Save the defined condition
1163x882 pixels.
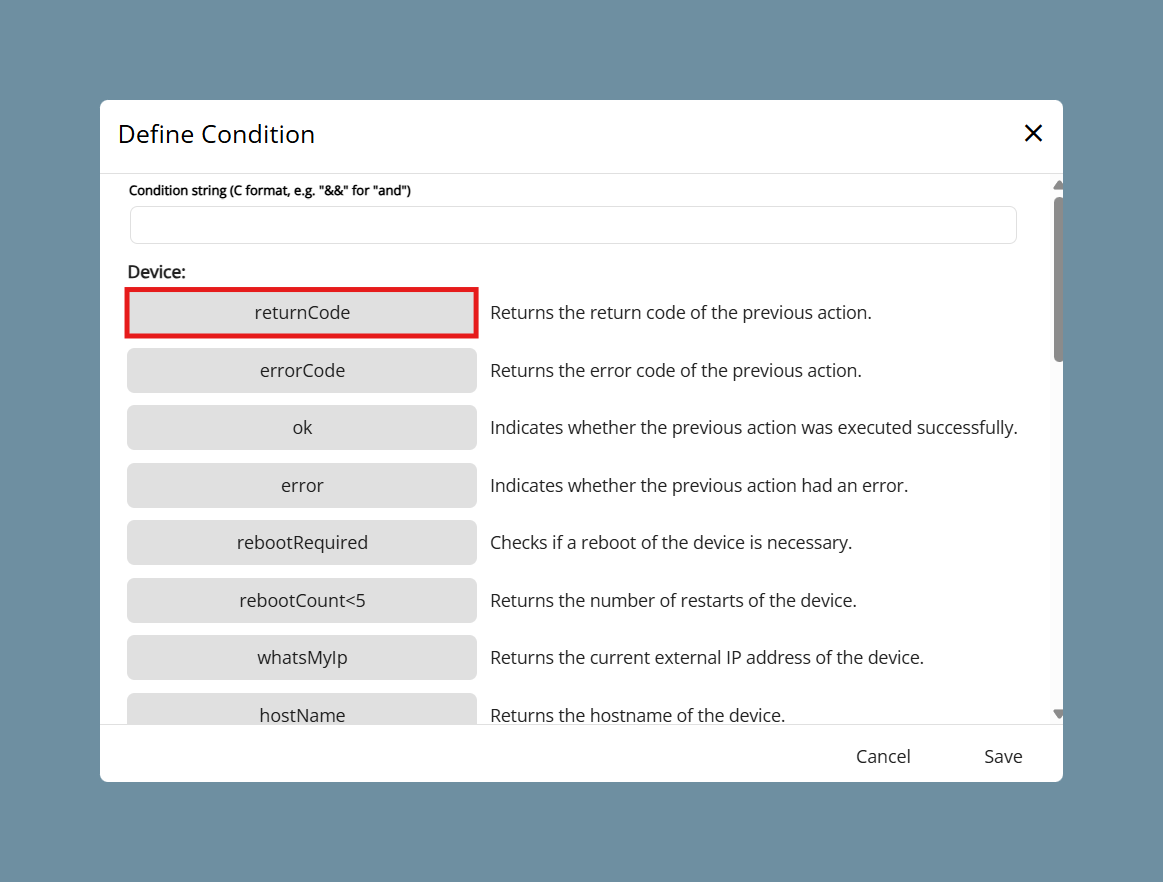(1003, 756)
